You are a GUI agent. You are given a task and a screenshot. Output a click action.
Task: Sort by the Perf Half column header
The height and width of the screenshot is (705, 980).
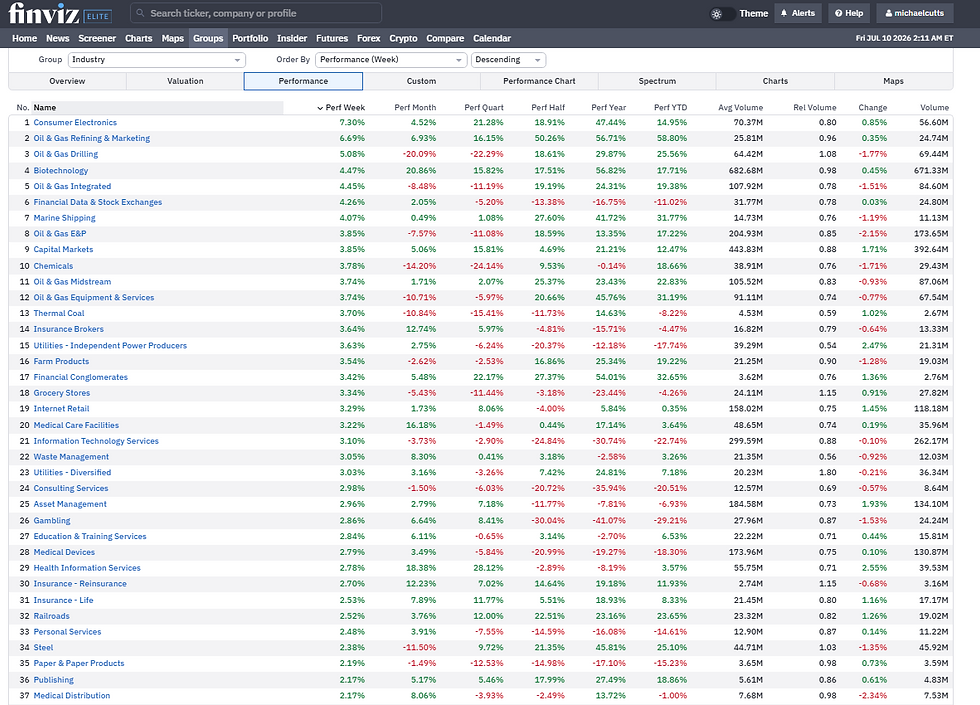tap(548, 108)
